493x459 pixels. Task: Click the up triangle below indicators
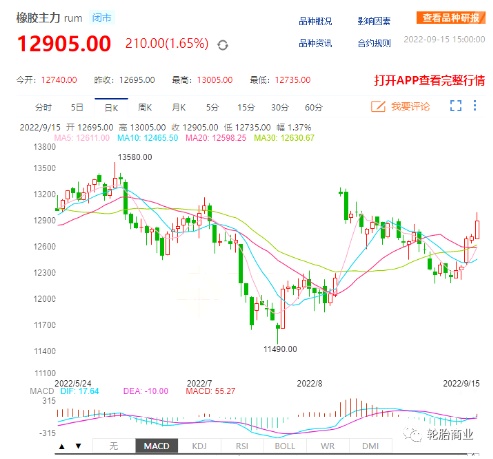click(62, 446)
